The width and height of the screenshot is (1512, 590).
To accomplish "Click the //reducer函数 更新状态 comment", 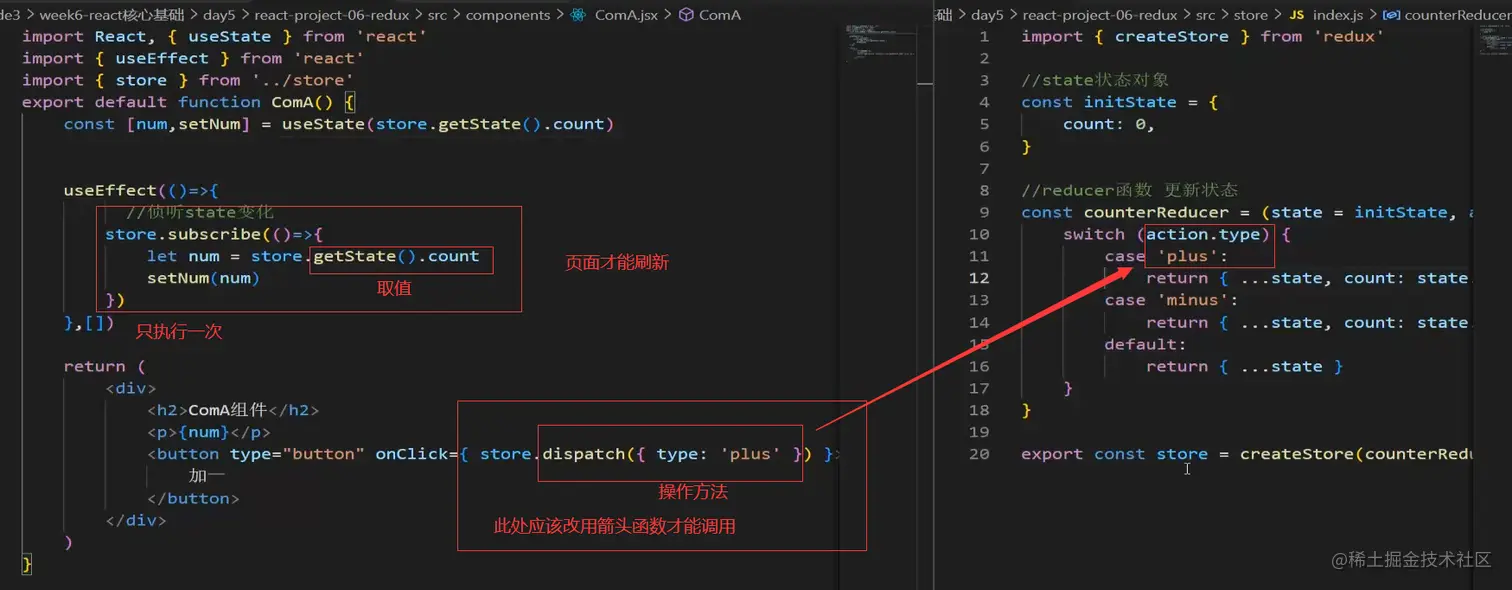I will click(x=1130, y=190).
